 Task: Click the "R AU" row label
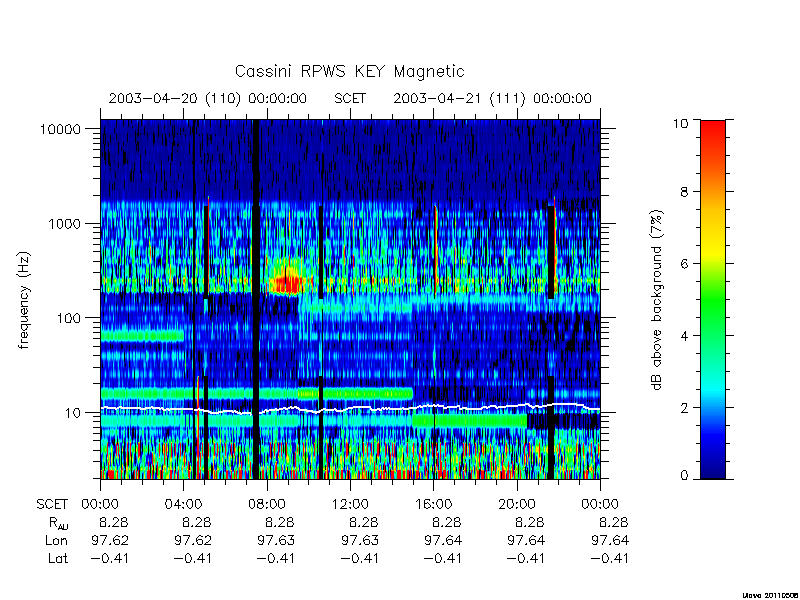[58, 523]
